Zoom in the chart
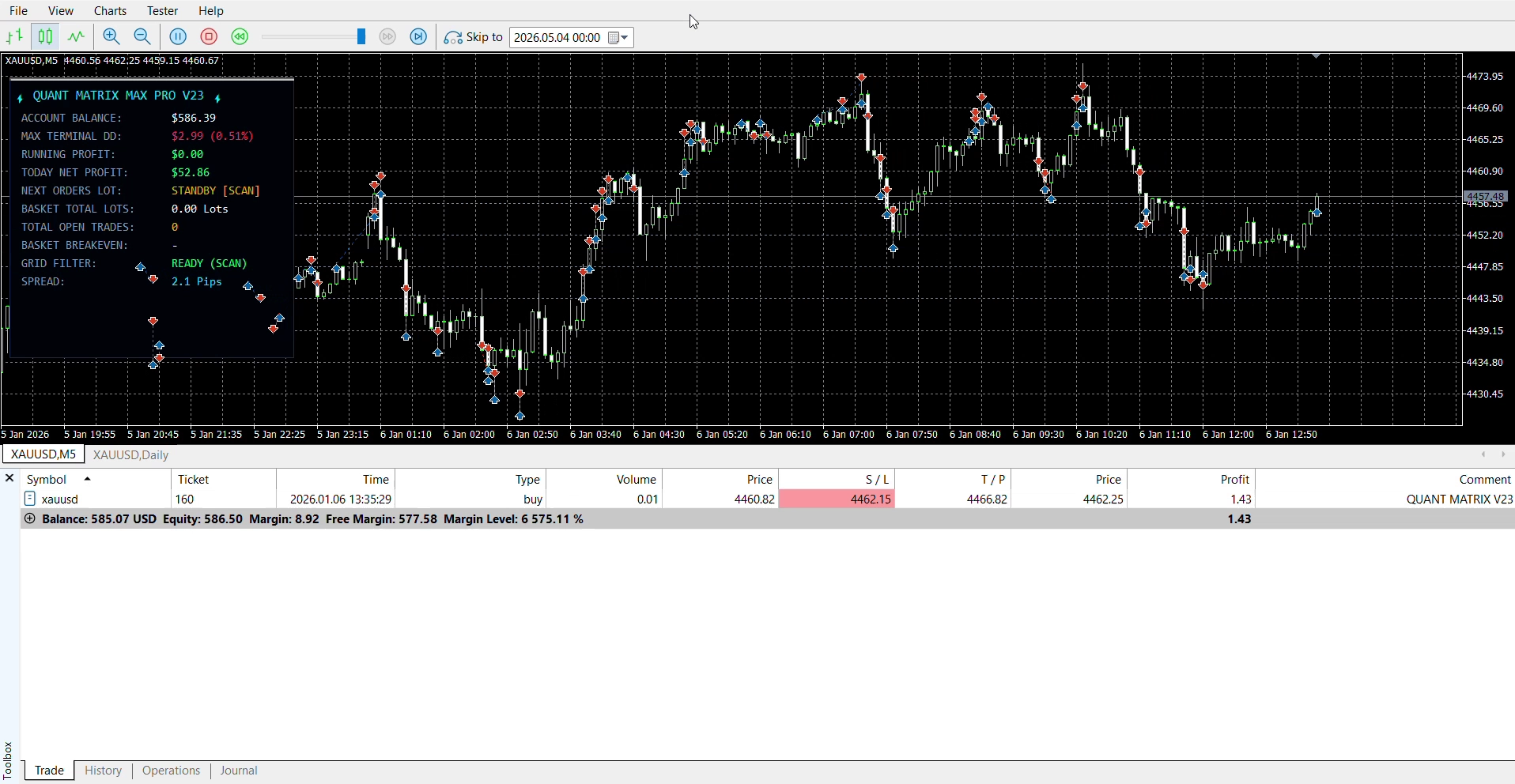1515x784 pixels. (x=112, y=37)
